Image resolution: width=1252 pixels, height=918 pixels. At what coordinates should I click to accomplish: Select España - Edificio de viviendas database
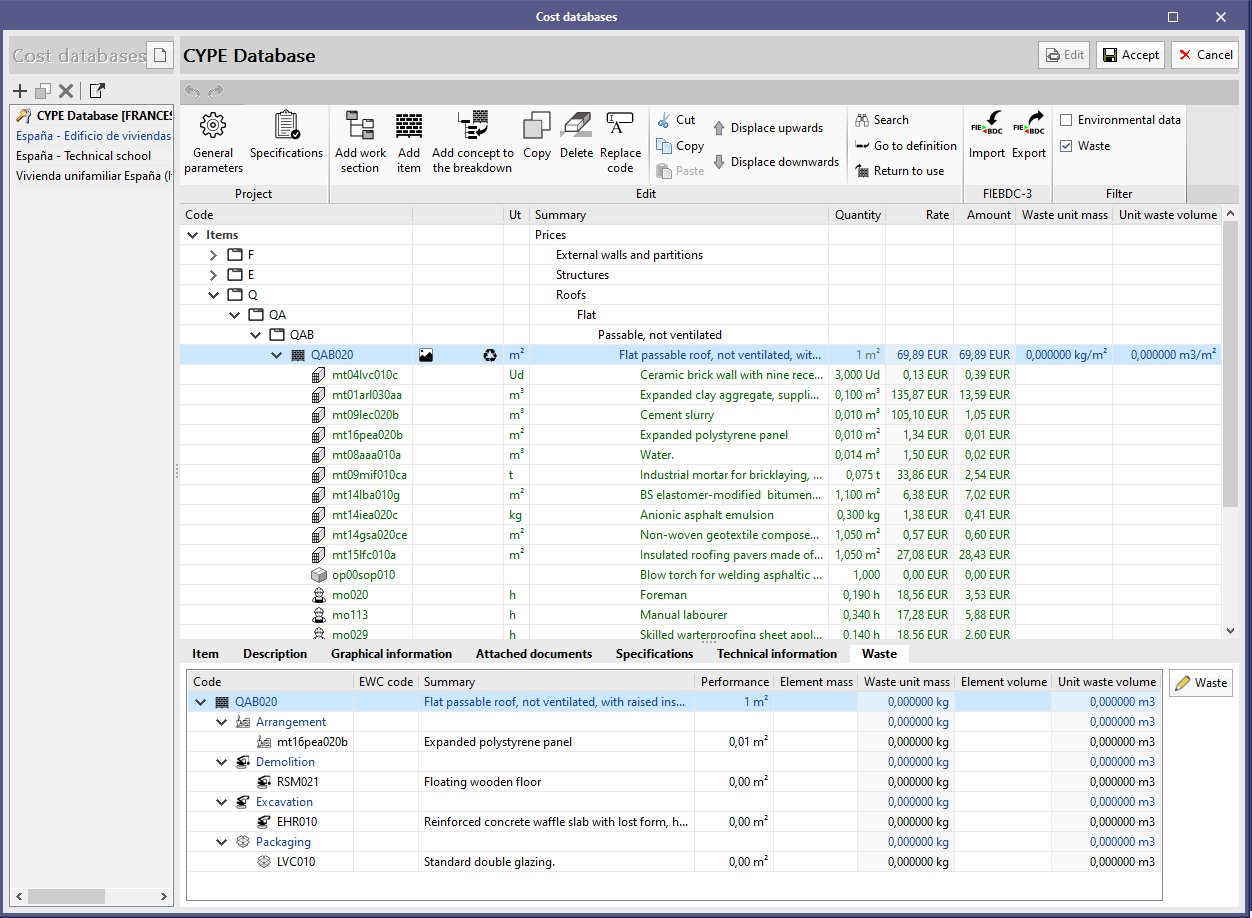pyautogui.click(x=92, y=136)
